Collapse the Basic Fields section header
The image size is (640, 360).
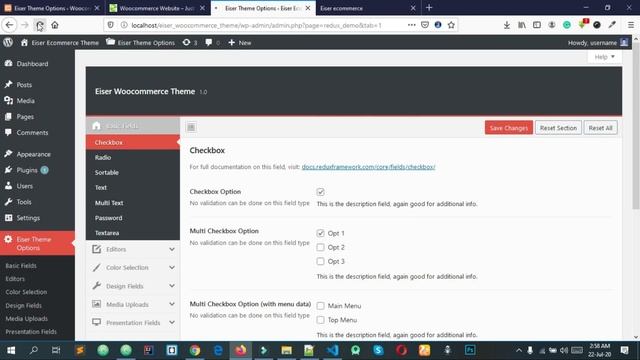click(x=133, y=126)
